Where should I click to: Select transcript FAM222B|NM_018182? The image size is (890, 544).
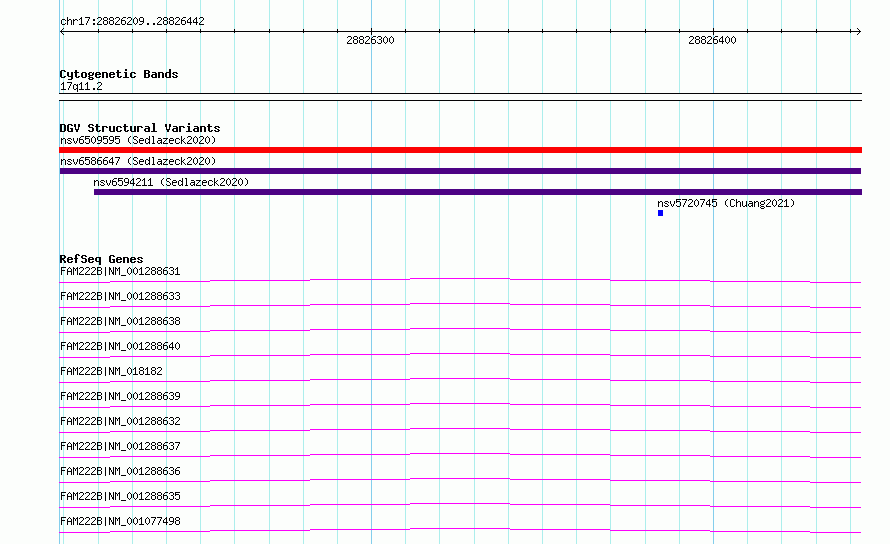coord(111,371)
